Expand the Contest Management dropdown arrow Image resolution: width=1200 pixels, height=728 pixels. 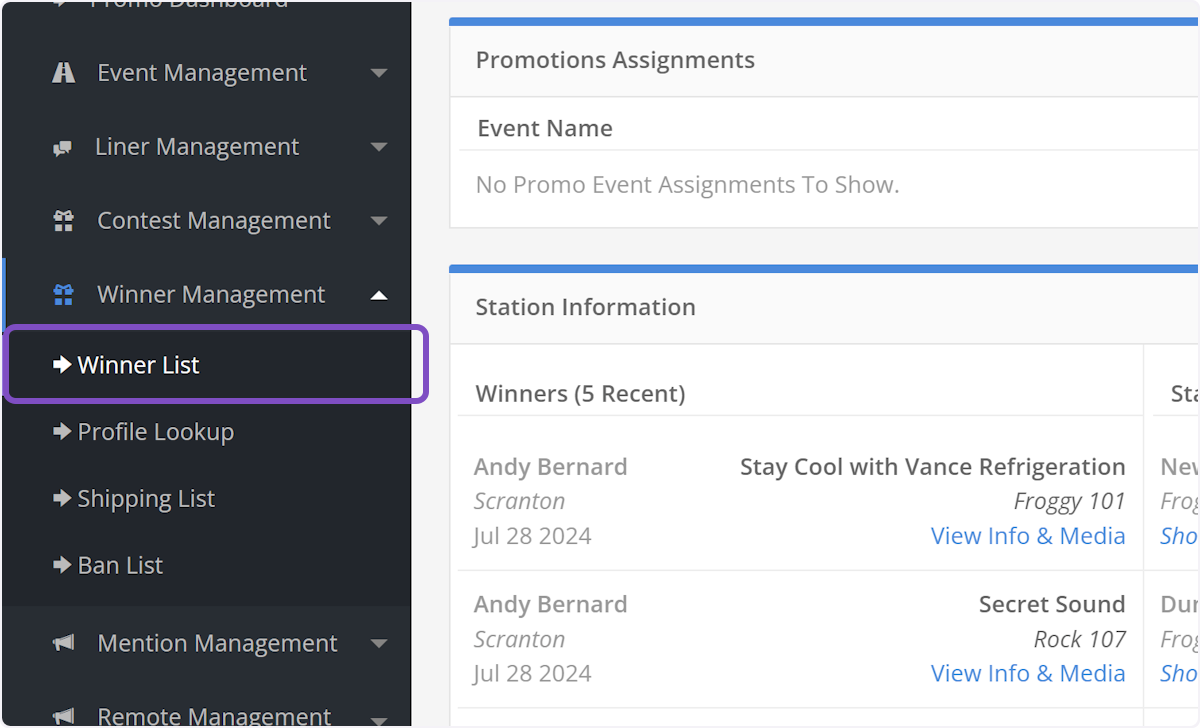tap(378, 221)
